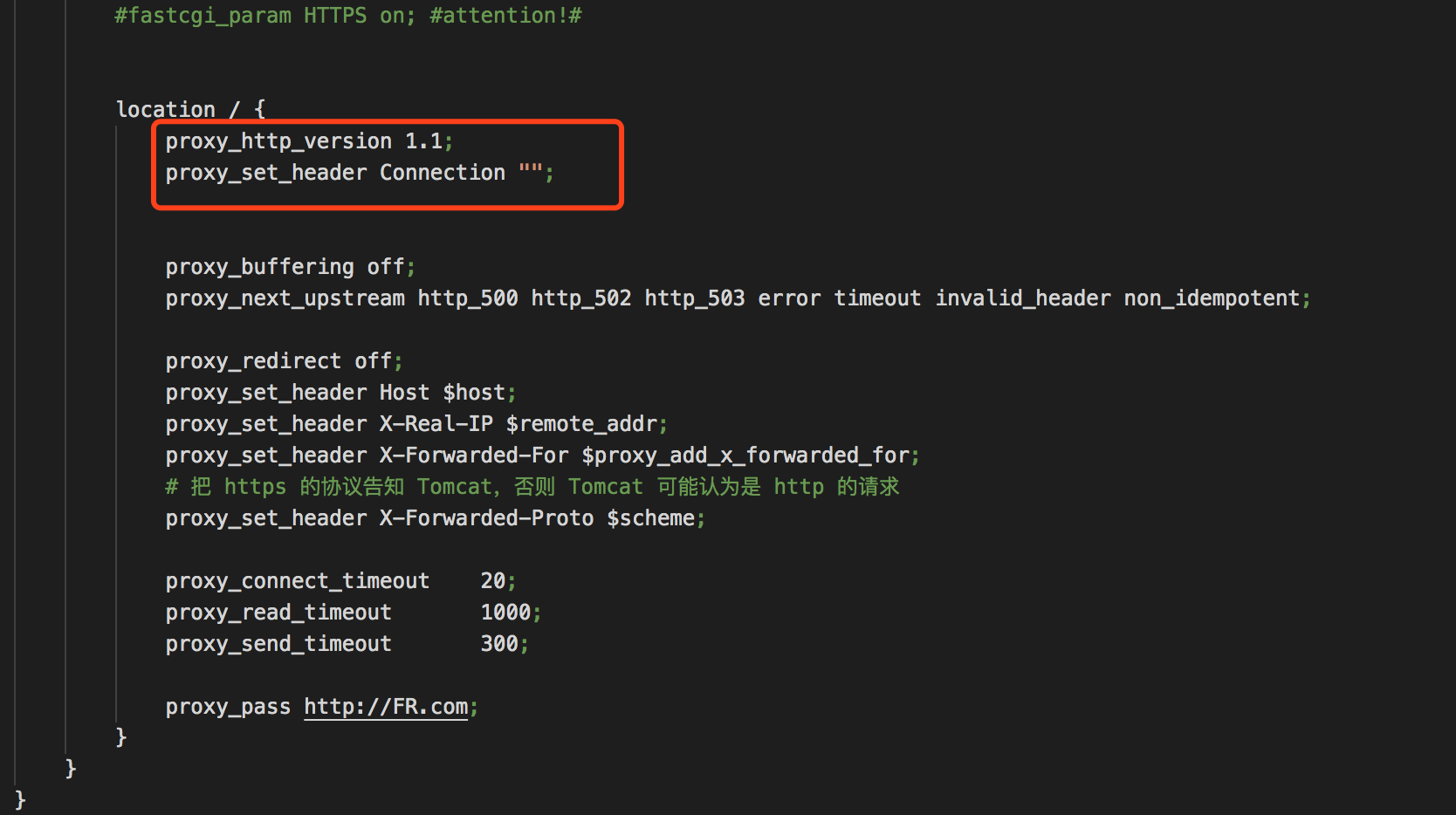Click the $host variable
The image size is (1456, 815).
tap(474, 393)
